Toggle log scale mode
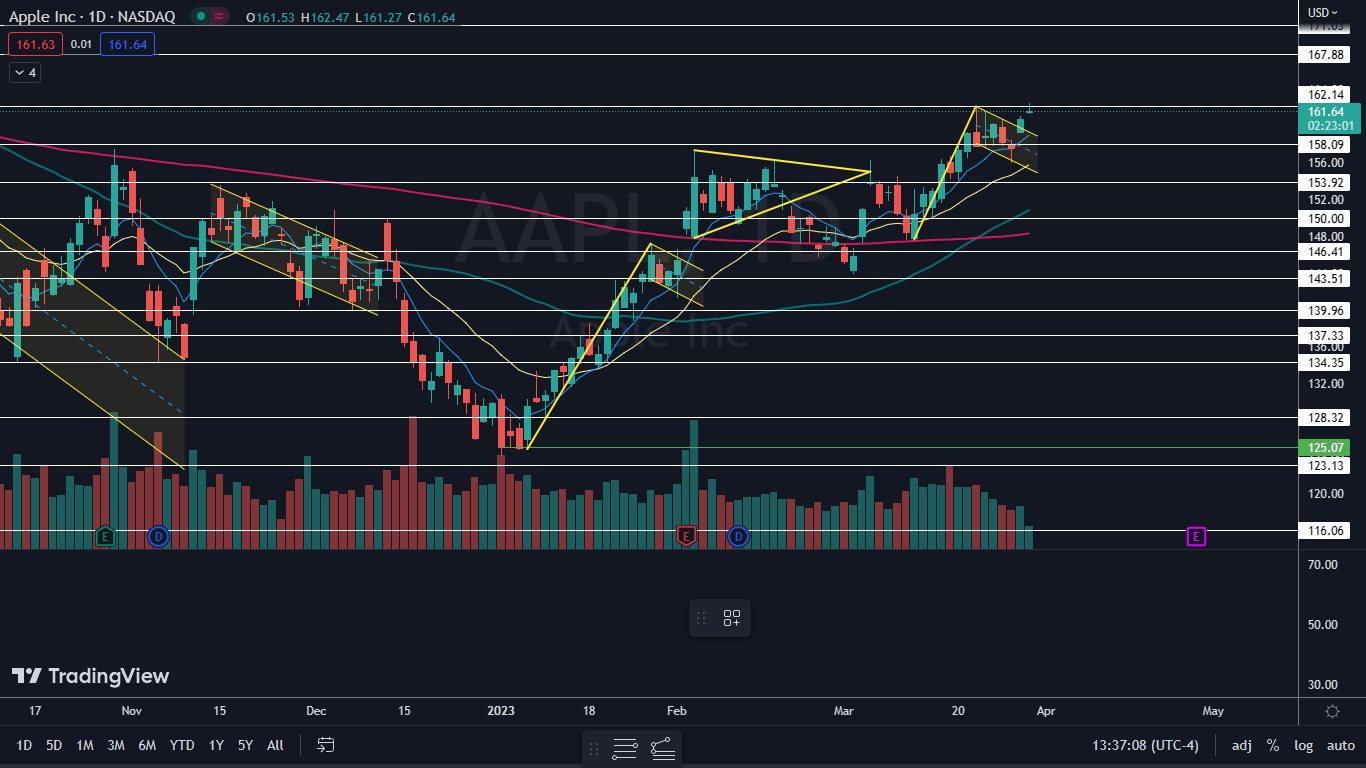This screenshot has width=1366, height=768. pos(1304,745)
